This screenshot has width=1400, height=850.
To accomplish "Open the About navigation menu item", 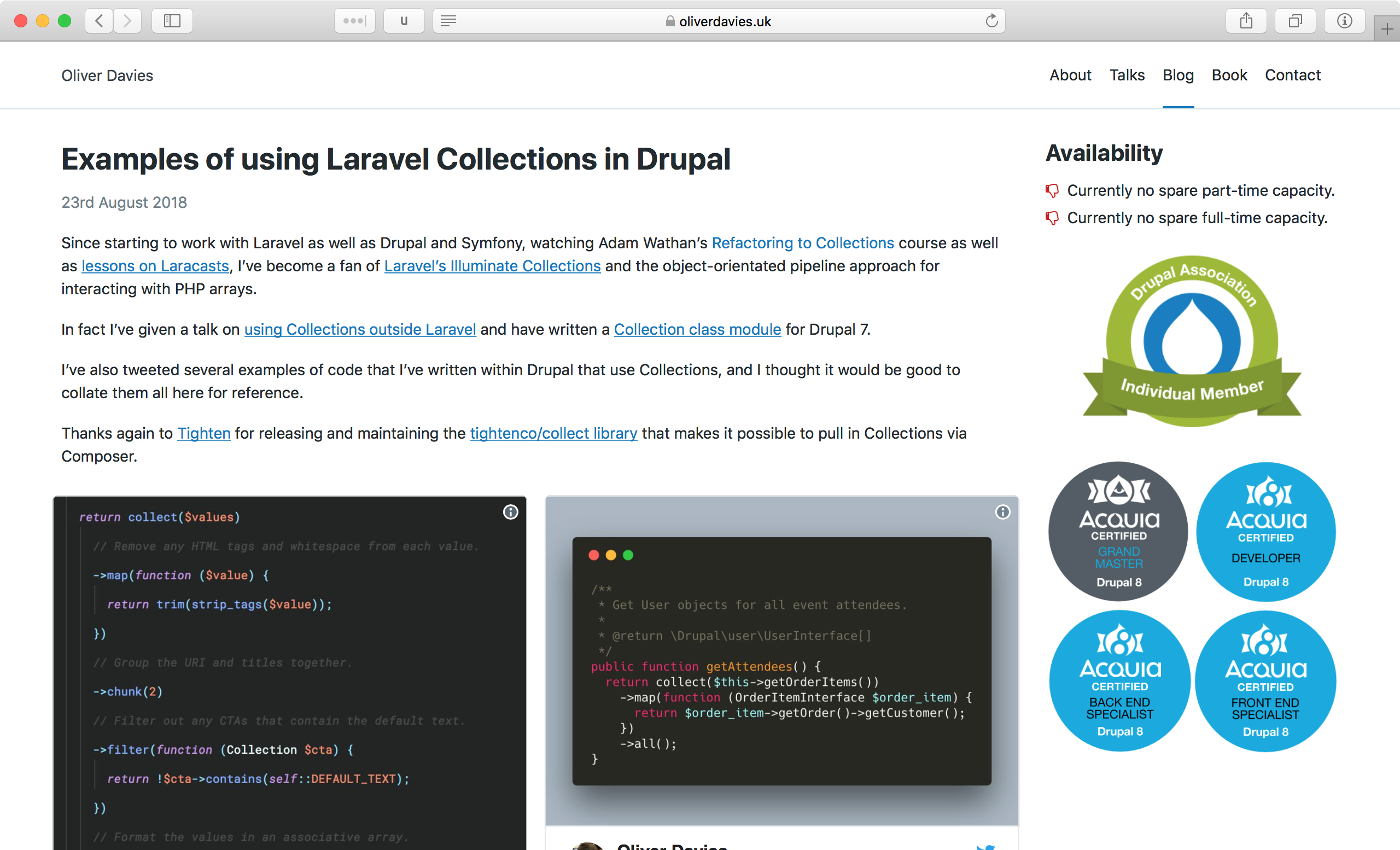I will pyautogui.click(x=1070, y=75).
